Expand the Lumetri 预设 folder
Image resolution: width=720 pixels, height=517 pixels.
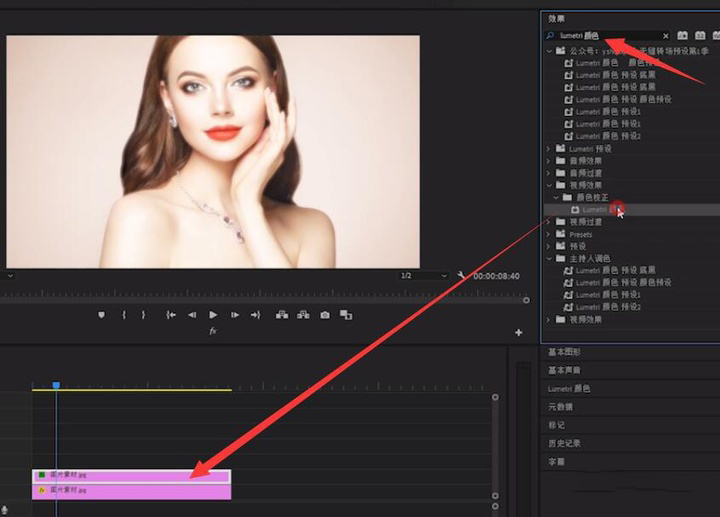coord(548,149)
